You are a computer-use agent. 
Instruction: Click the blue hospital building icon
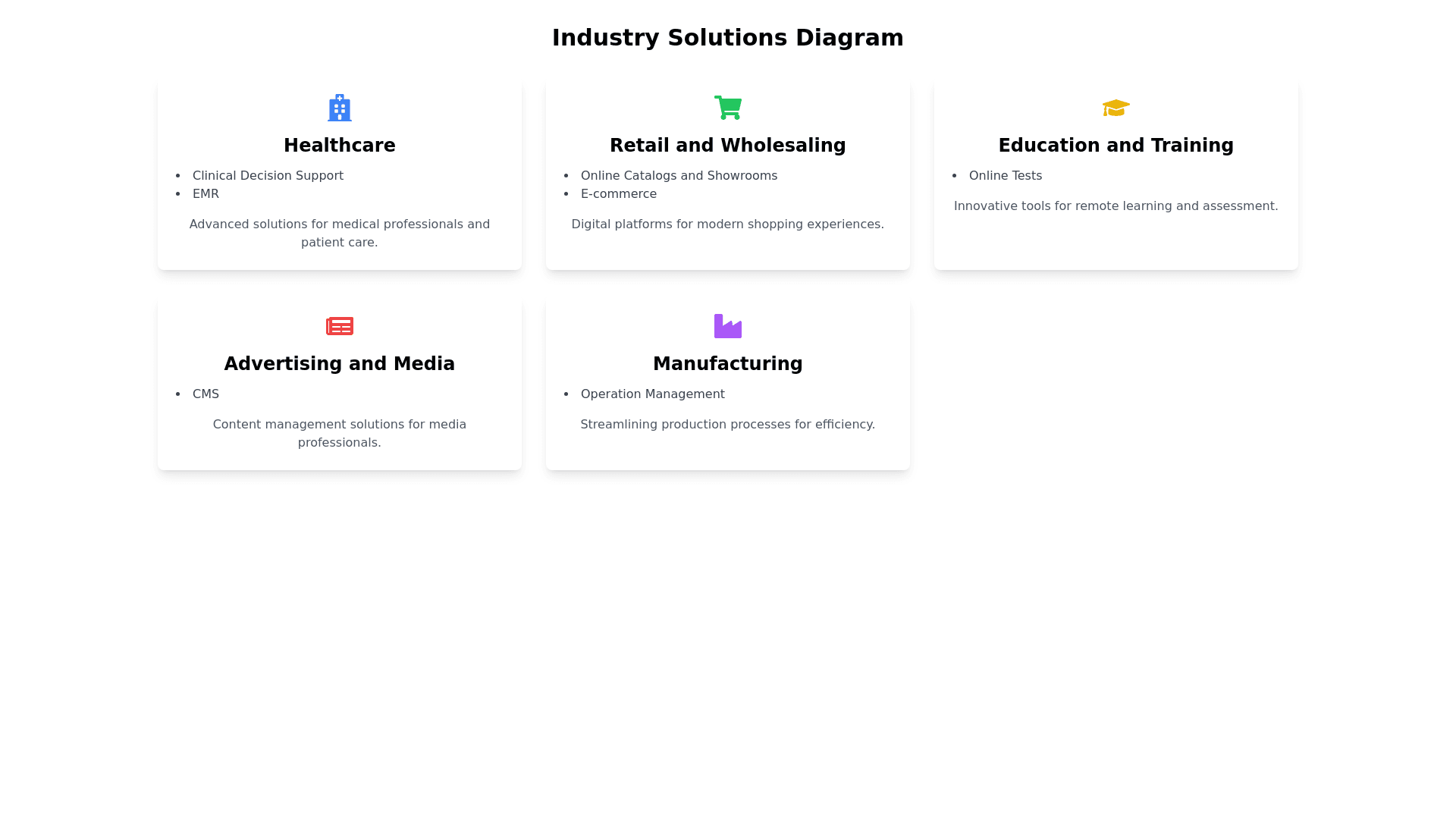339,108
